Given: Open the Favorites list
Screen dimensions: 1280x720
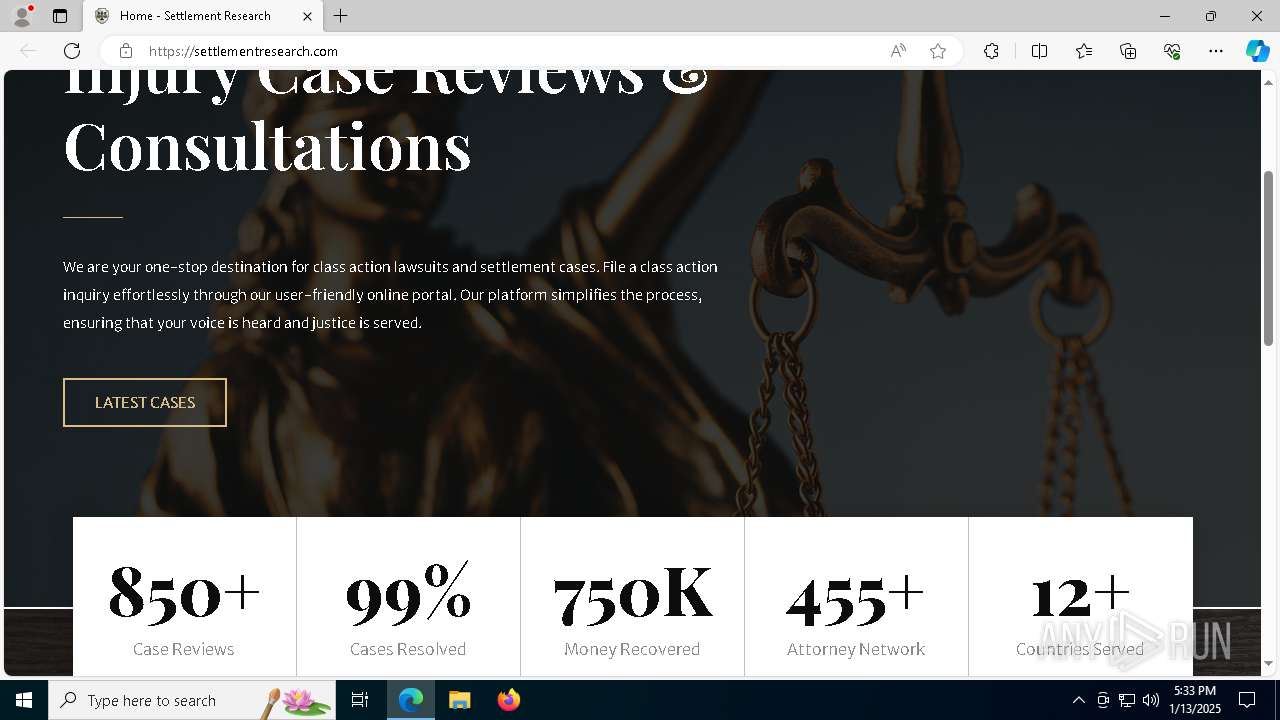Looking at the screenshot, I should (1084, 51).
